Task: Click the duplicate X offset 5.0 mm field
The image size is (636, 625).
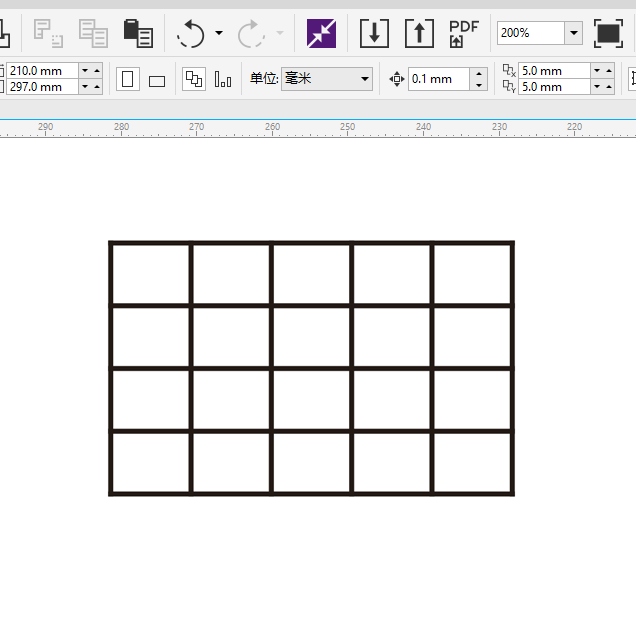Action: click(x=554, y=71)
